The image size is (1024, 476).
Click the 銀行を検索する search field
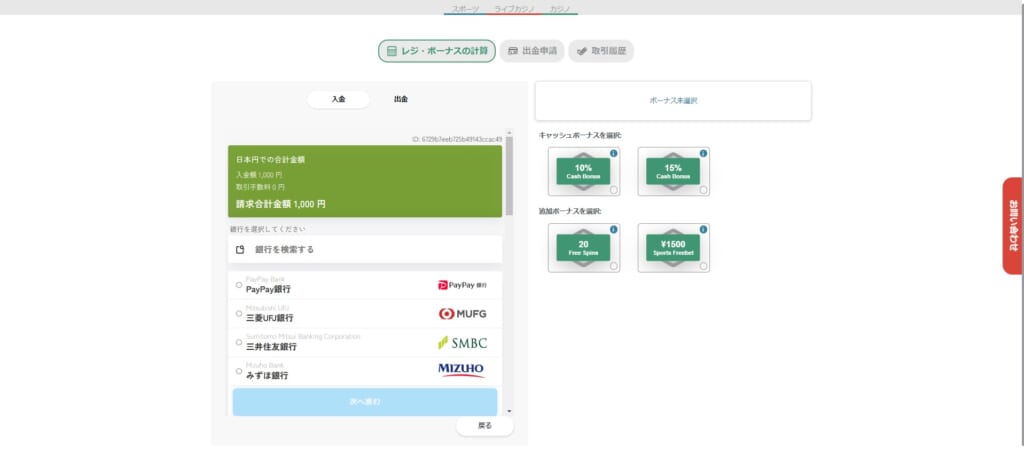click(365, 249)
